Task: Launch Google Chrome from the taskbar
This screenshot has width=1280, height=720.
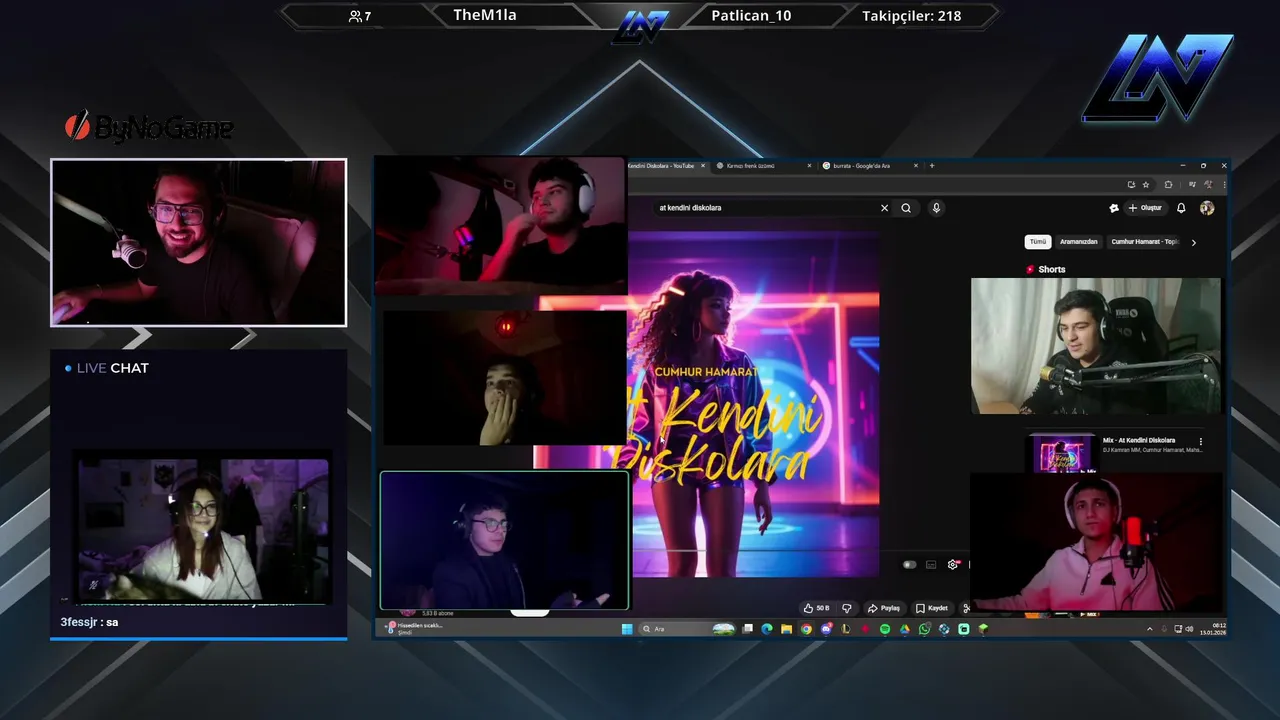Action: 806,629
